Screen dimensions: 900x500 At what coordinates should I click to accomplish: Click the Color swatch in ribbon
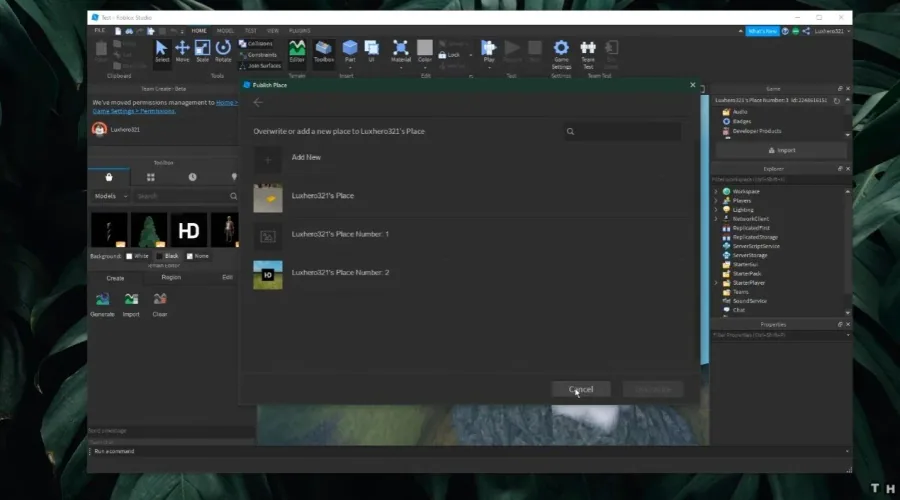tap(425, 48)
